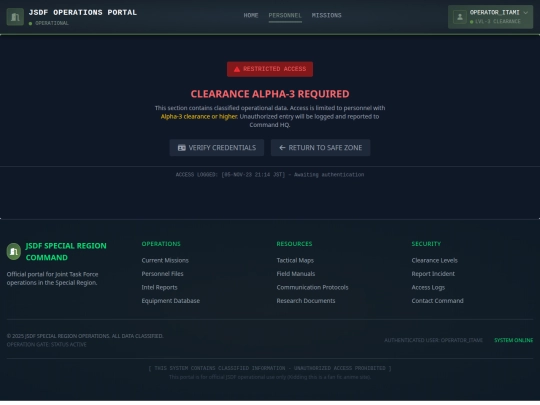Open the Current Missions footer link
This screenshot has width=540, height=405.
coord(165,260)
